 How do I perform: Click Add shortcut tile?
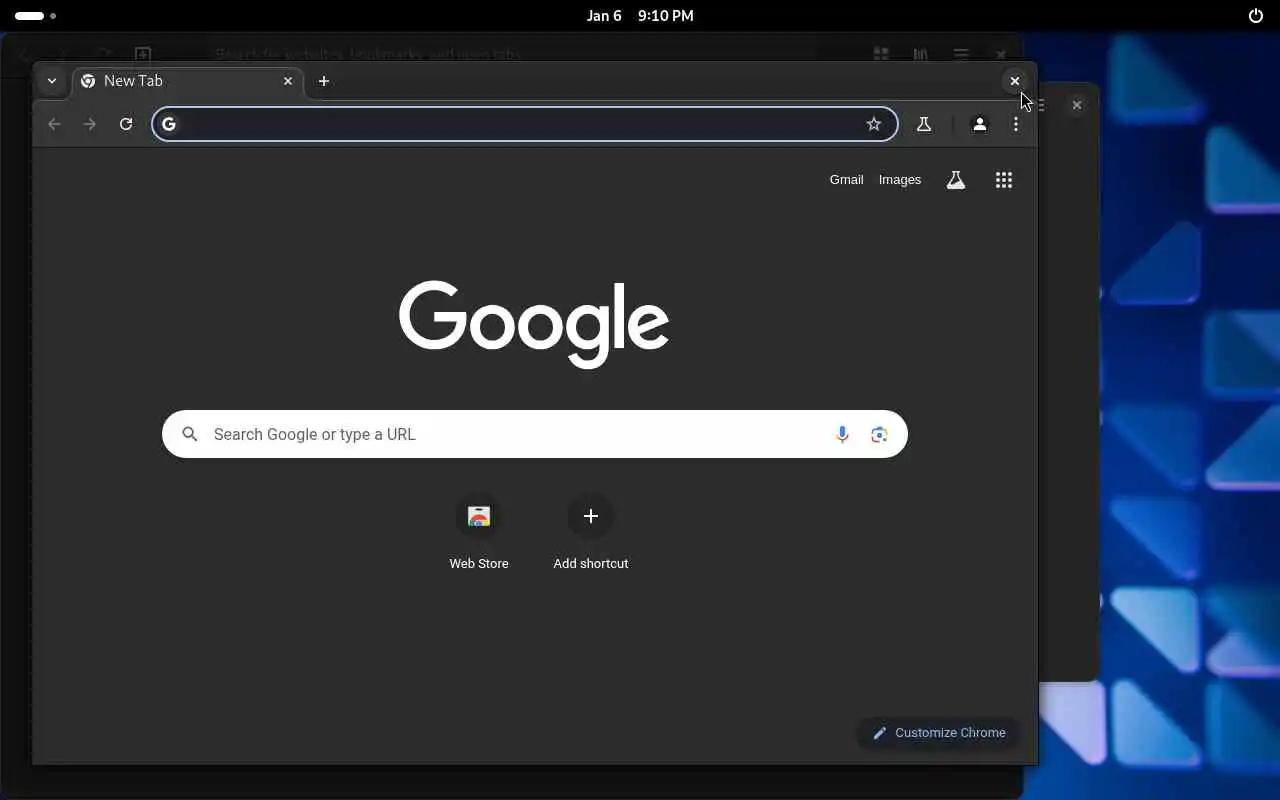pos(591,535)
